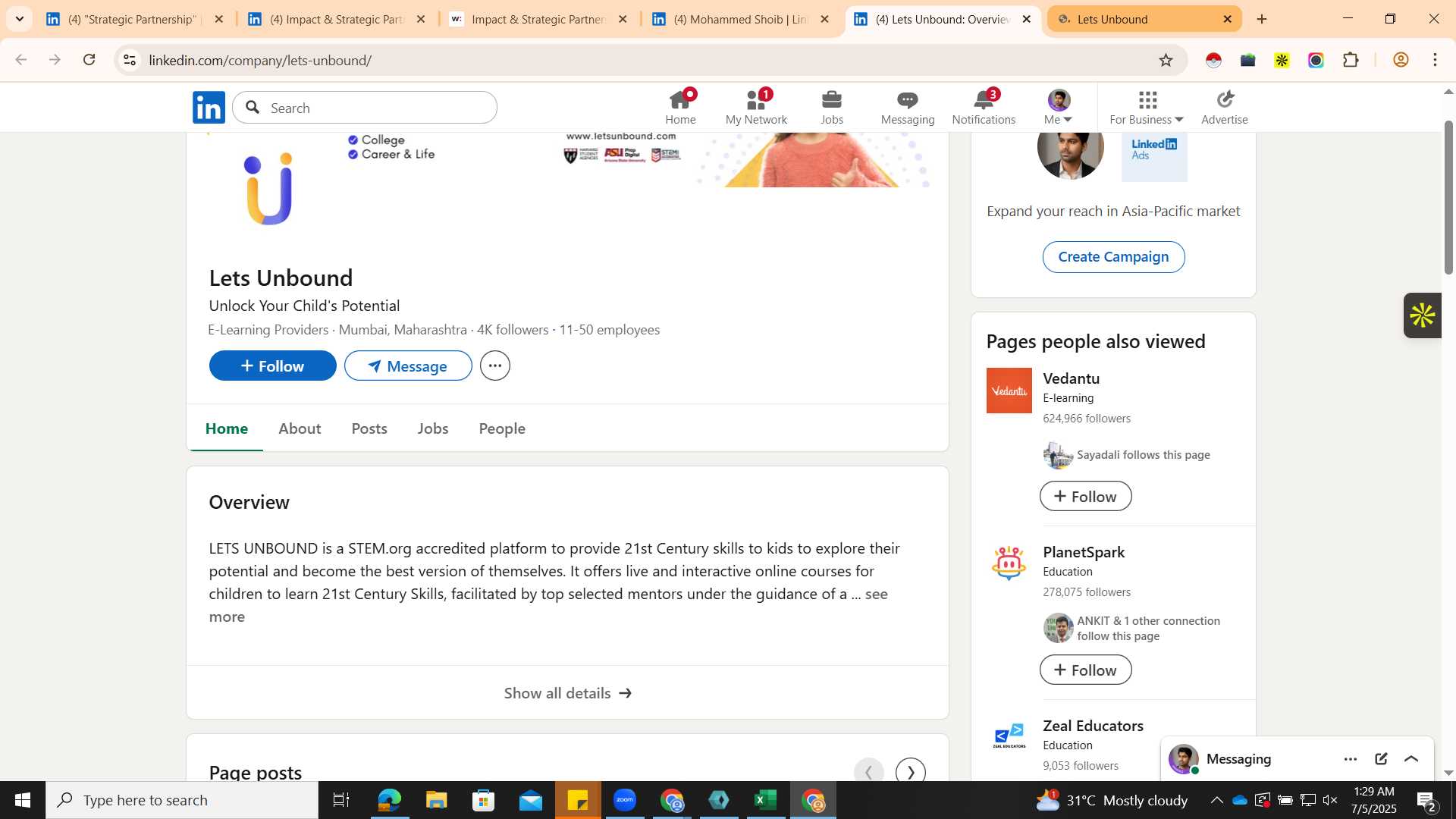Open Show all details link
This screenshot has width=1456, height=819.
[567, 692]
